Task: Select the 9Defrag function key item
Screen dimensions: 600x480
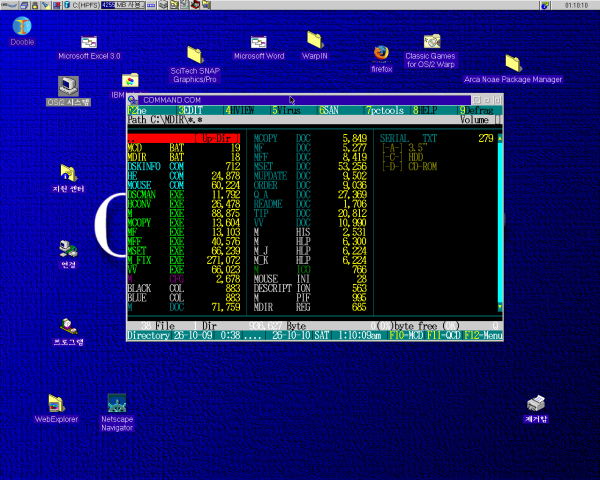Action: coord(477,111)
